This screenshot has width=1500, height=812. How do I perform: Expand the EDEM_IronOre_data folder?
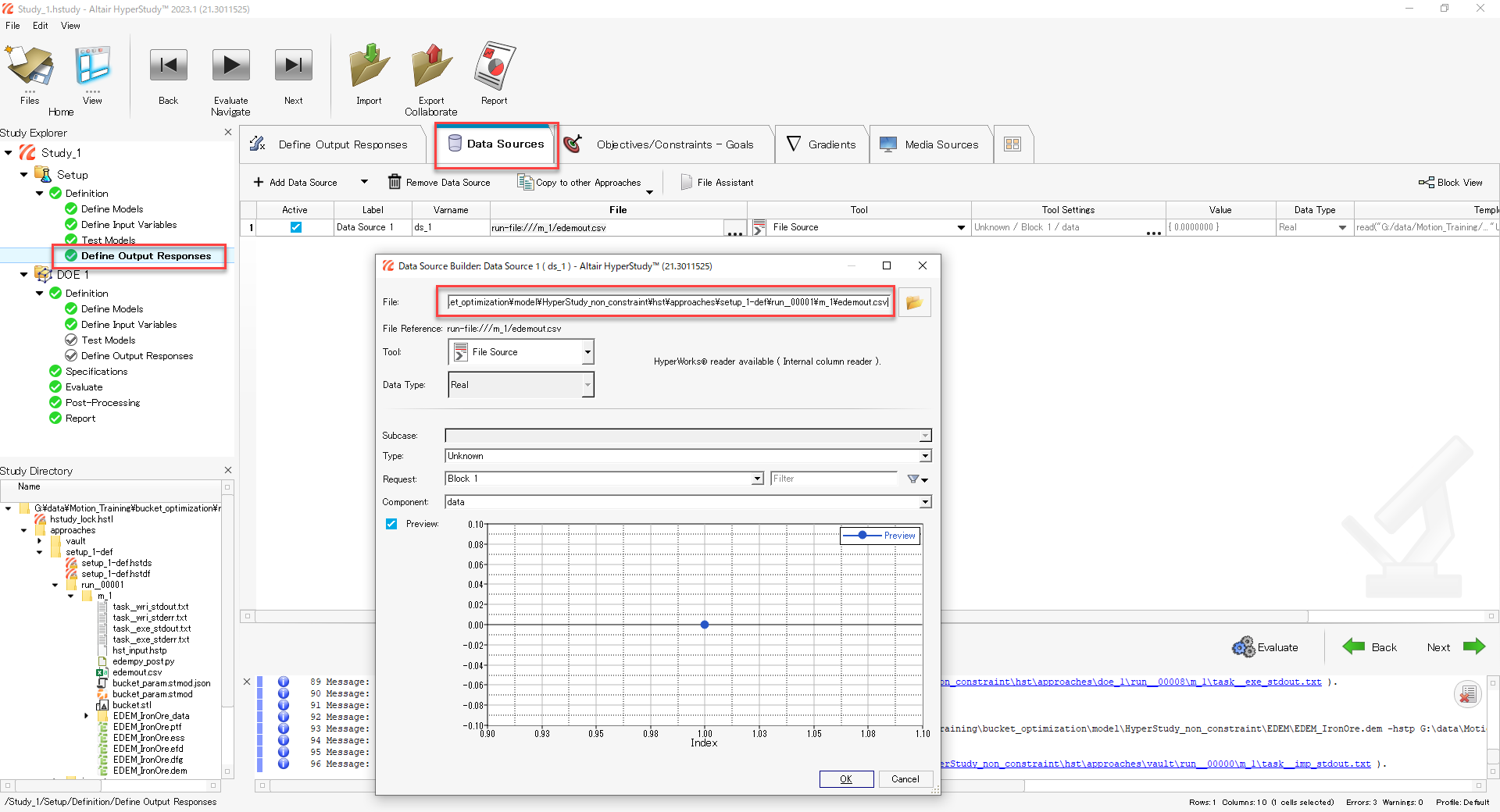click(86, 716)
